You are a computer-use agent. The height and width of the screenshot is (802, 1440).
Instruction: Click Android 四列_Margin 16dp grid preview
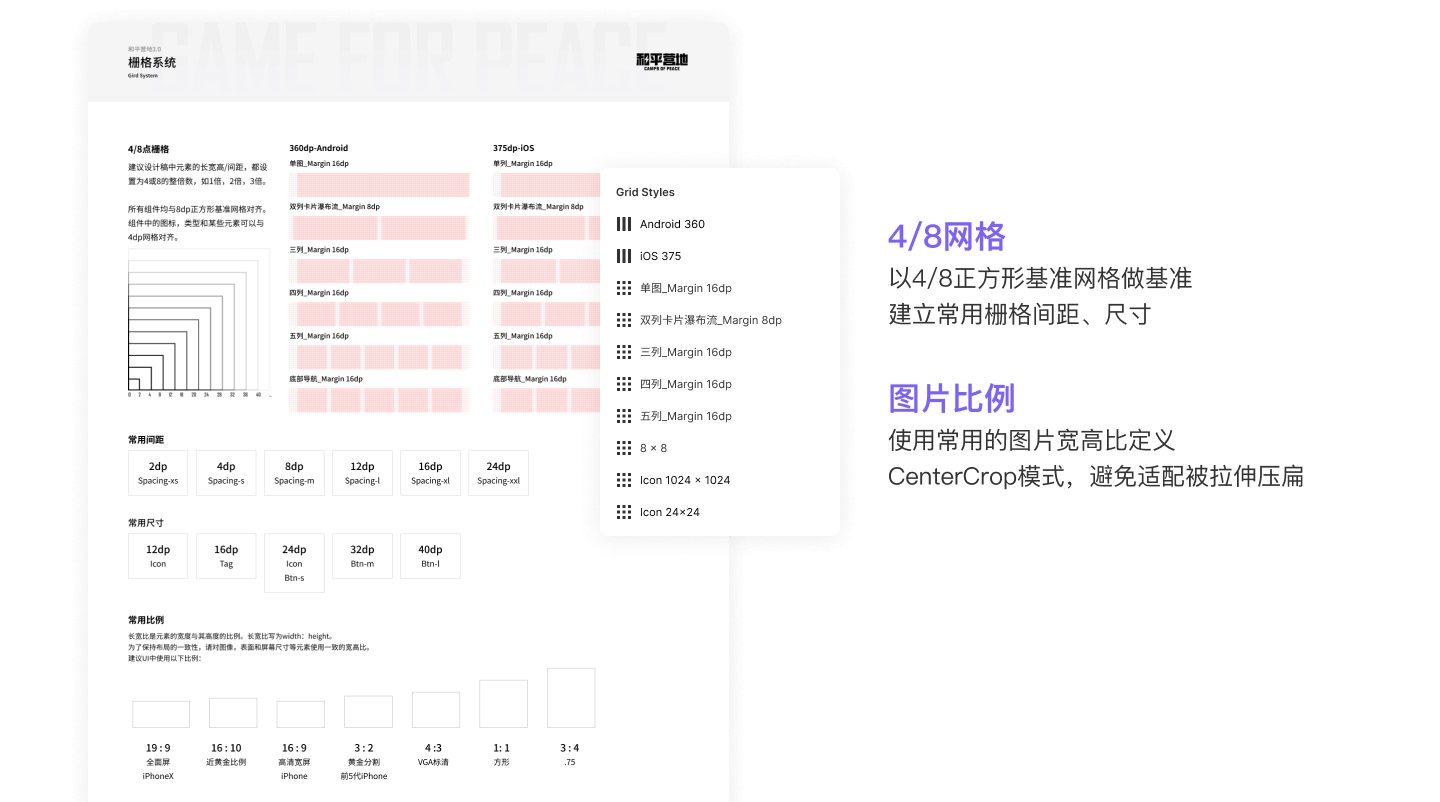pyautogui.click(x=379, y=313)
